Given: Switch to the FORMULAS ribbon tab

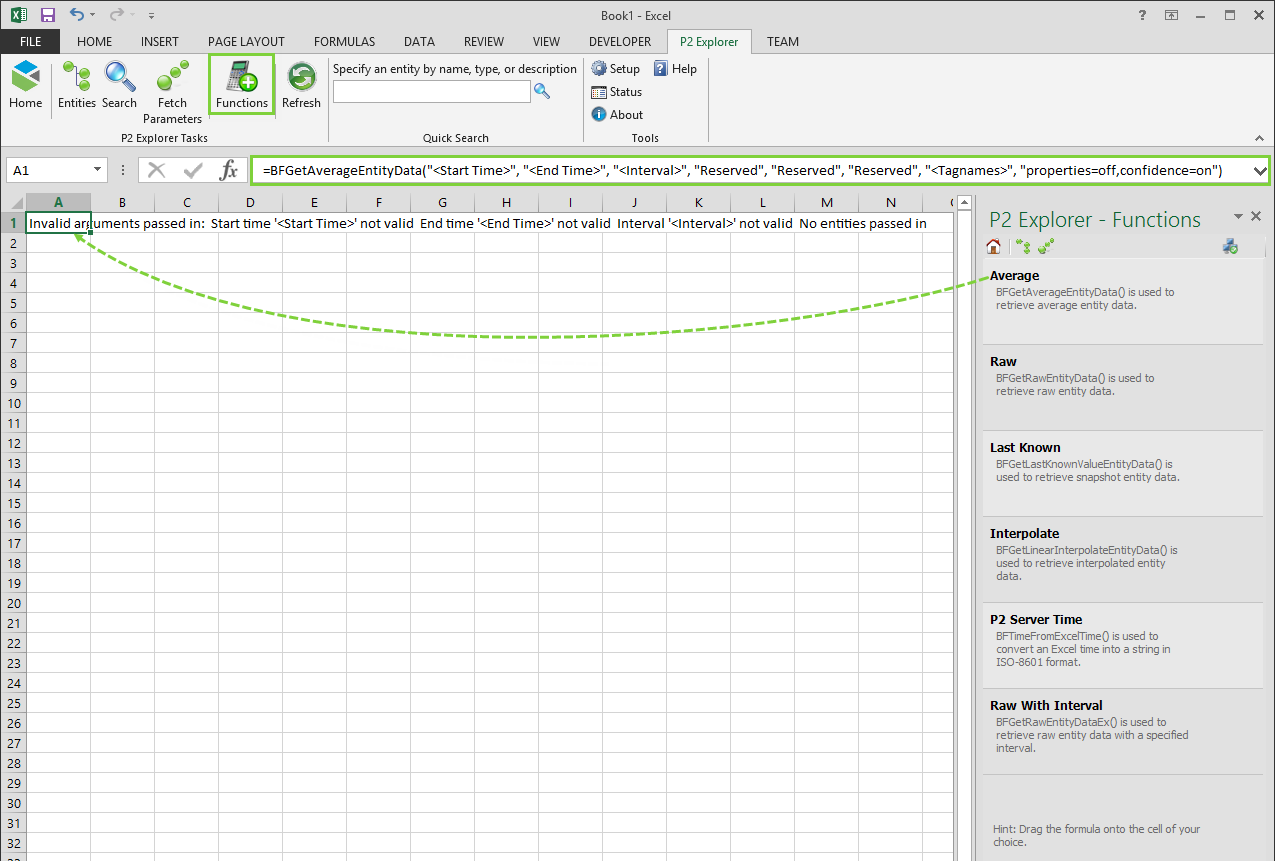Looking at the screenshot, I should coord(344,42).
